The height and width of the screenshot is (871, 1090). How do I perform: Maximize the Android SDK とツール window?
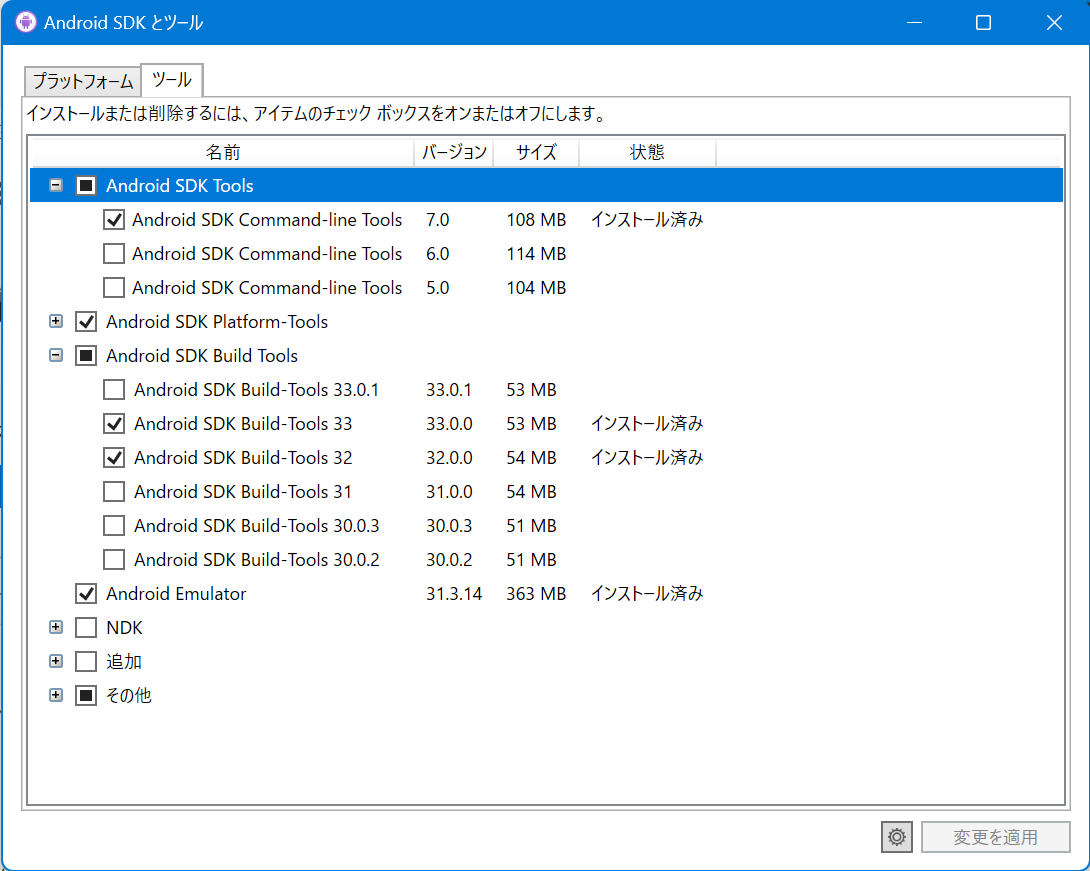click(983, 22)
